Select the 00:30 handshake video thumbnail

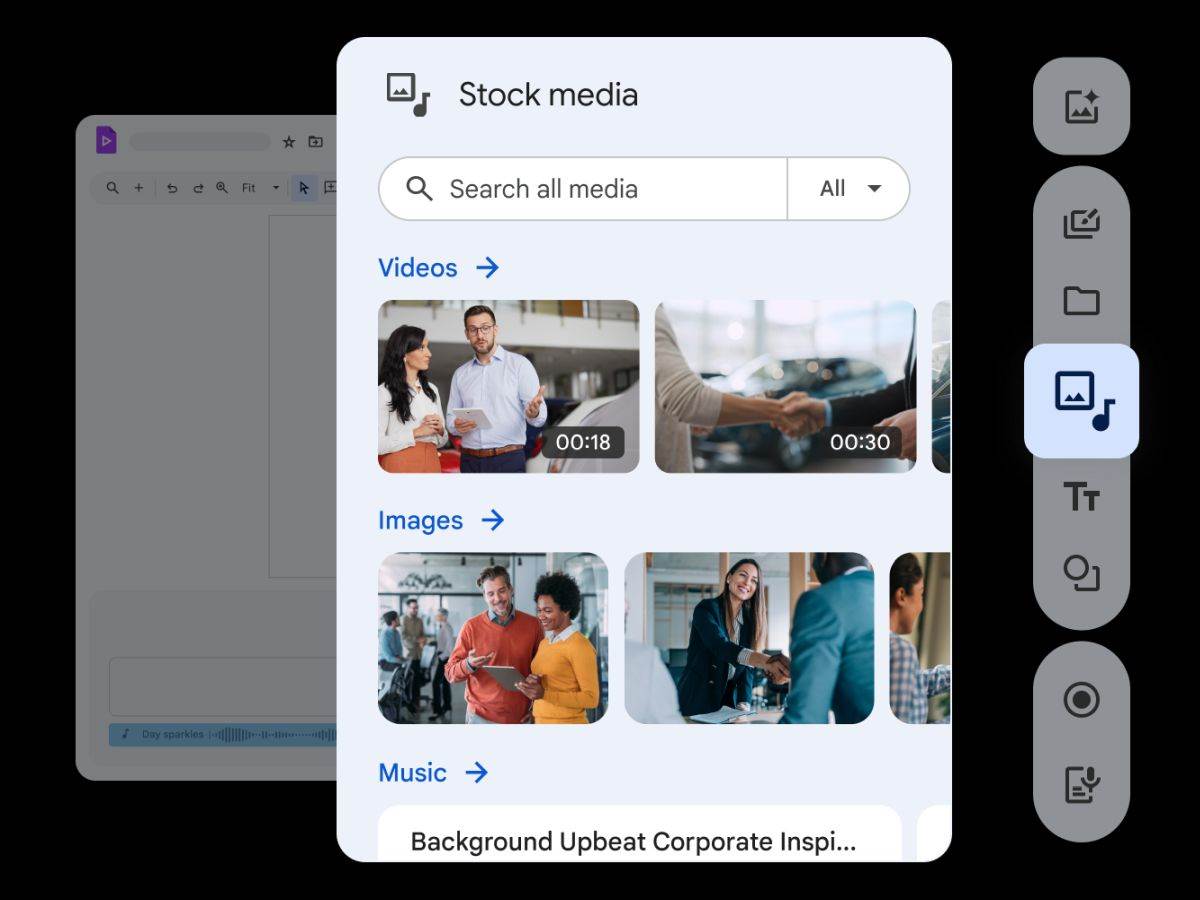(x=785, y=386)
